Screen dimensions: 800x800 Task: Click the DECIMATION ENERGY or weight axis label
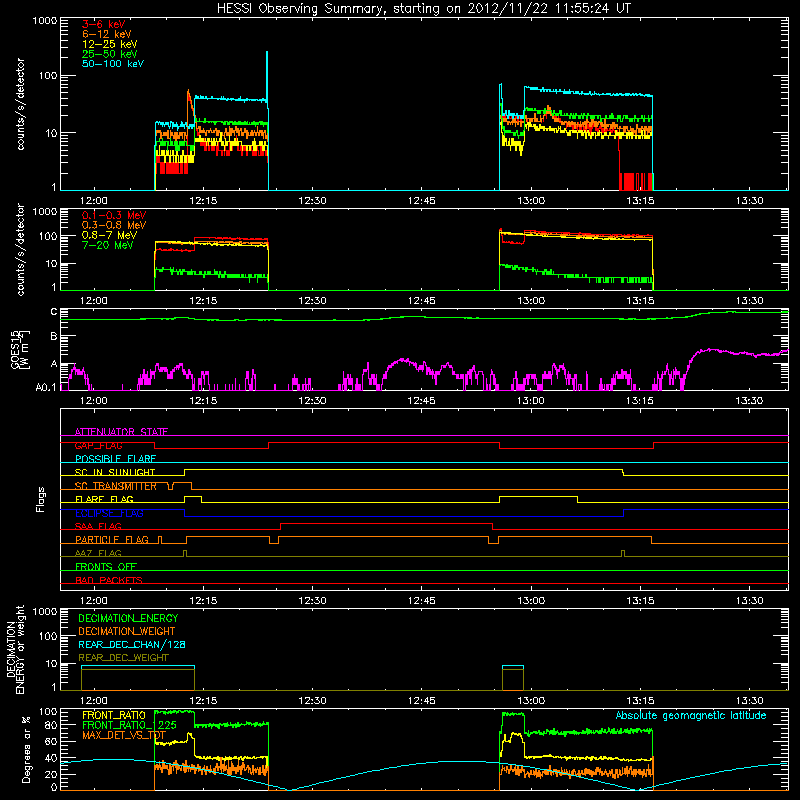point(15,649)
